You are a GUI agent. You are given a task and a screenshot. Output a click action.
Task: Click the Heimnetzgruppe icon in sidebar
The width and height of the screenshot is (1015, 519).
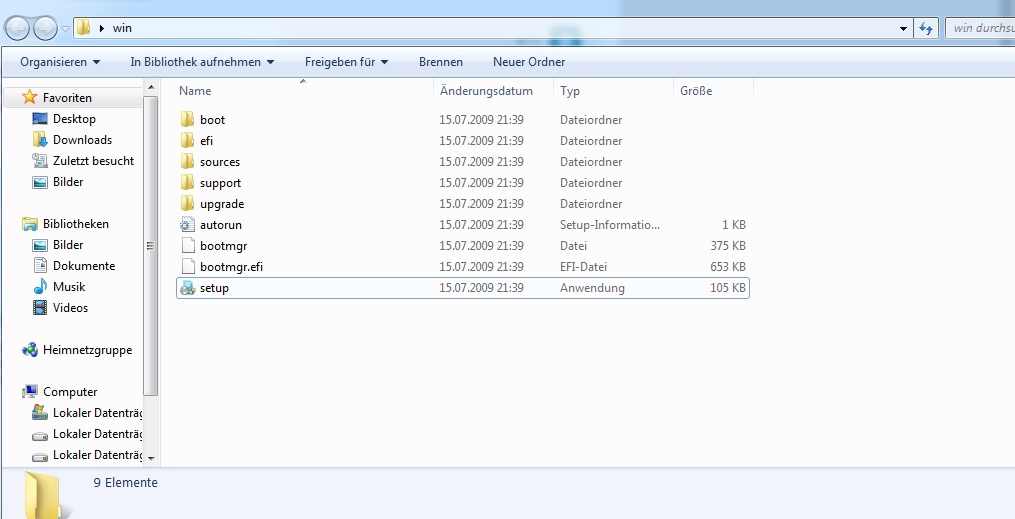30,350
